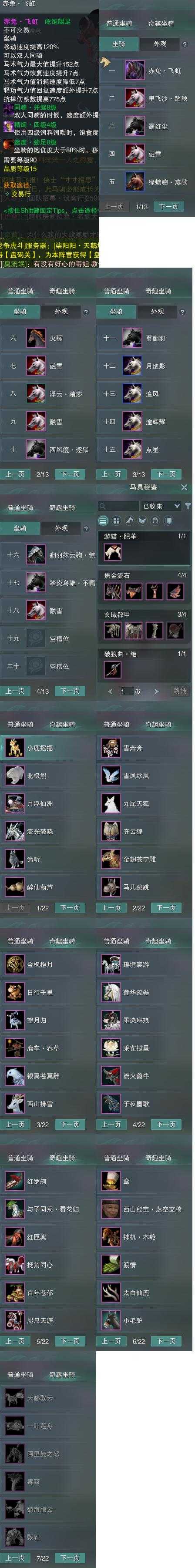This screenshot has width=195, height=1568.
Task: Open the 交易行 link in the tooltip
Action: click(21, 194)
